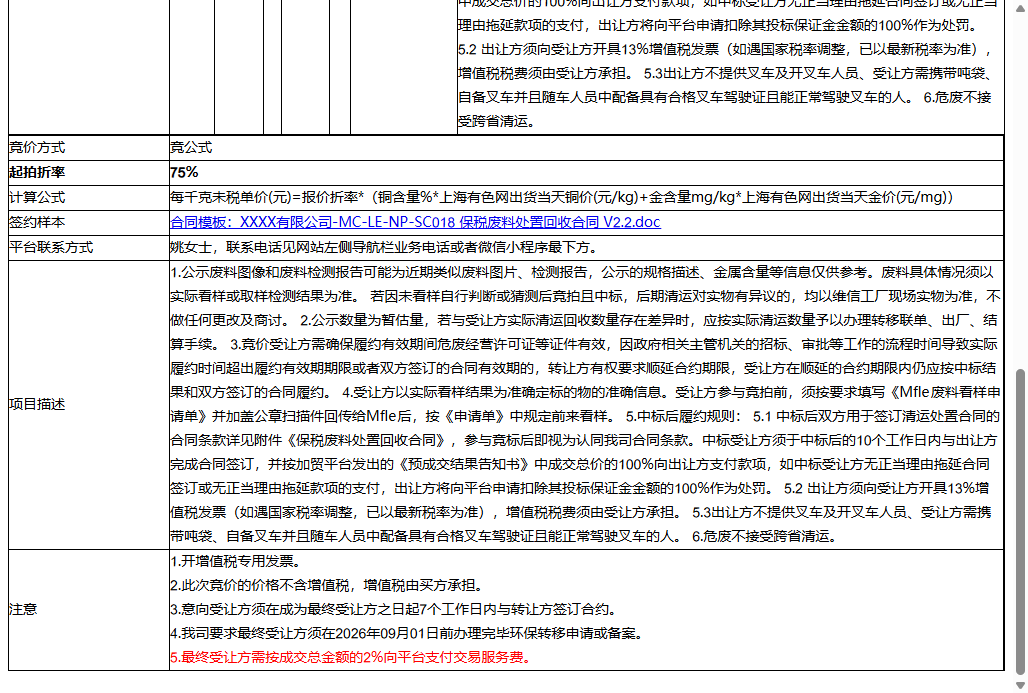1028x693 pixels.
Task: Select the 项目描述 row label
Action: pyautogui.click(x=37, y=405)
